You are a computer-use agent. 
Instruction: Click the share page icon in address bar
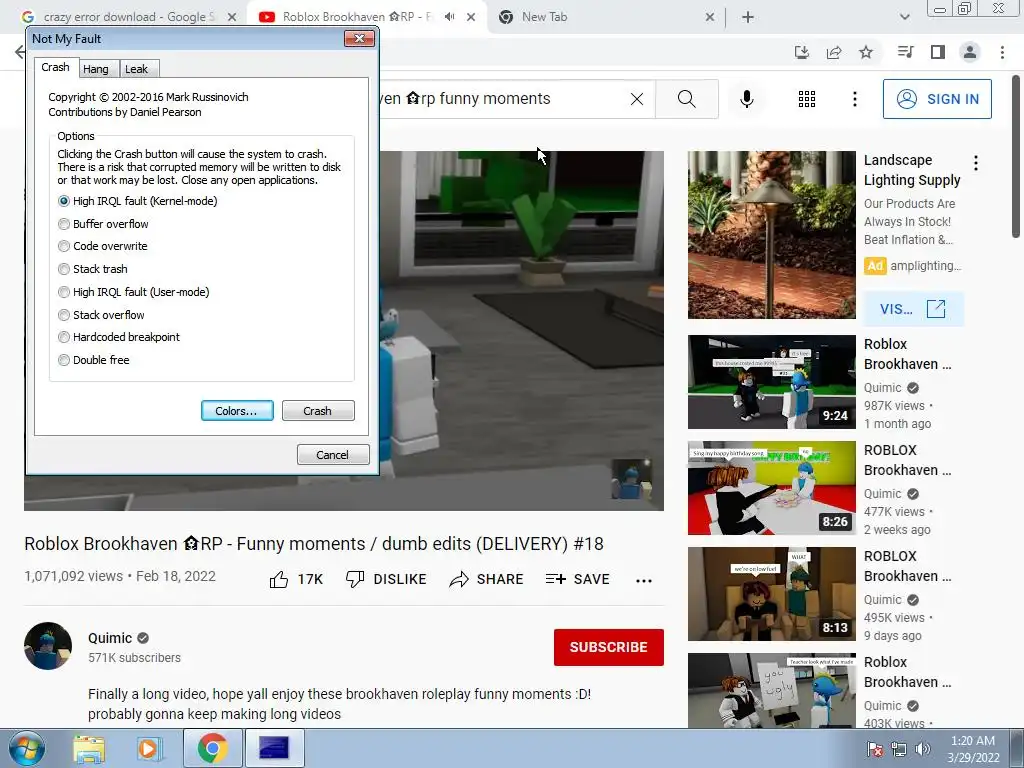click(x=834, y=52)
